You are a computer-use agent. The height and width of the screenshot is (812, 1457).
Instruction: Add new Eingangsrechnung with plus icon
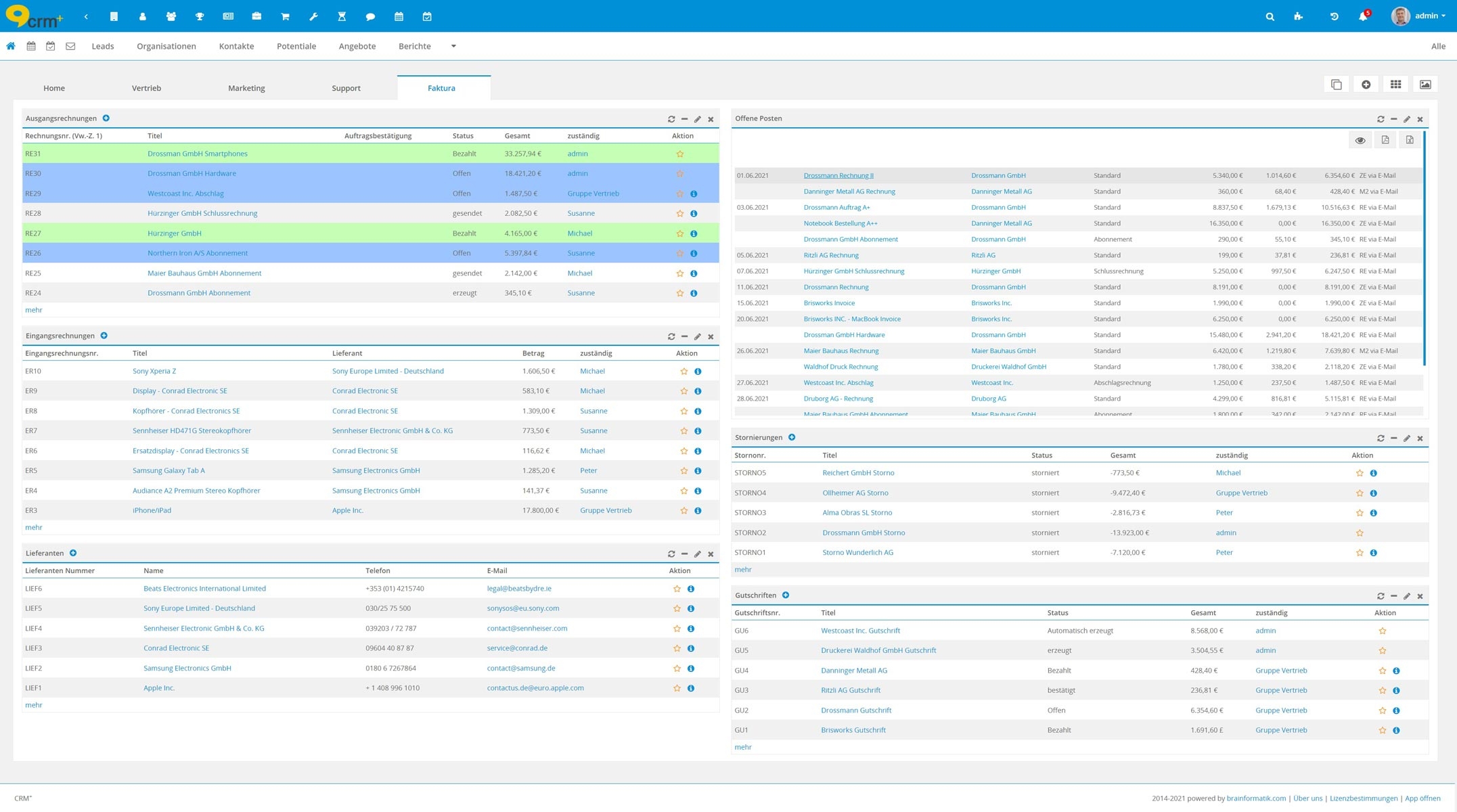(104, 336)
